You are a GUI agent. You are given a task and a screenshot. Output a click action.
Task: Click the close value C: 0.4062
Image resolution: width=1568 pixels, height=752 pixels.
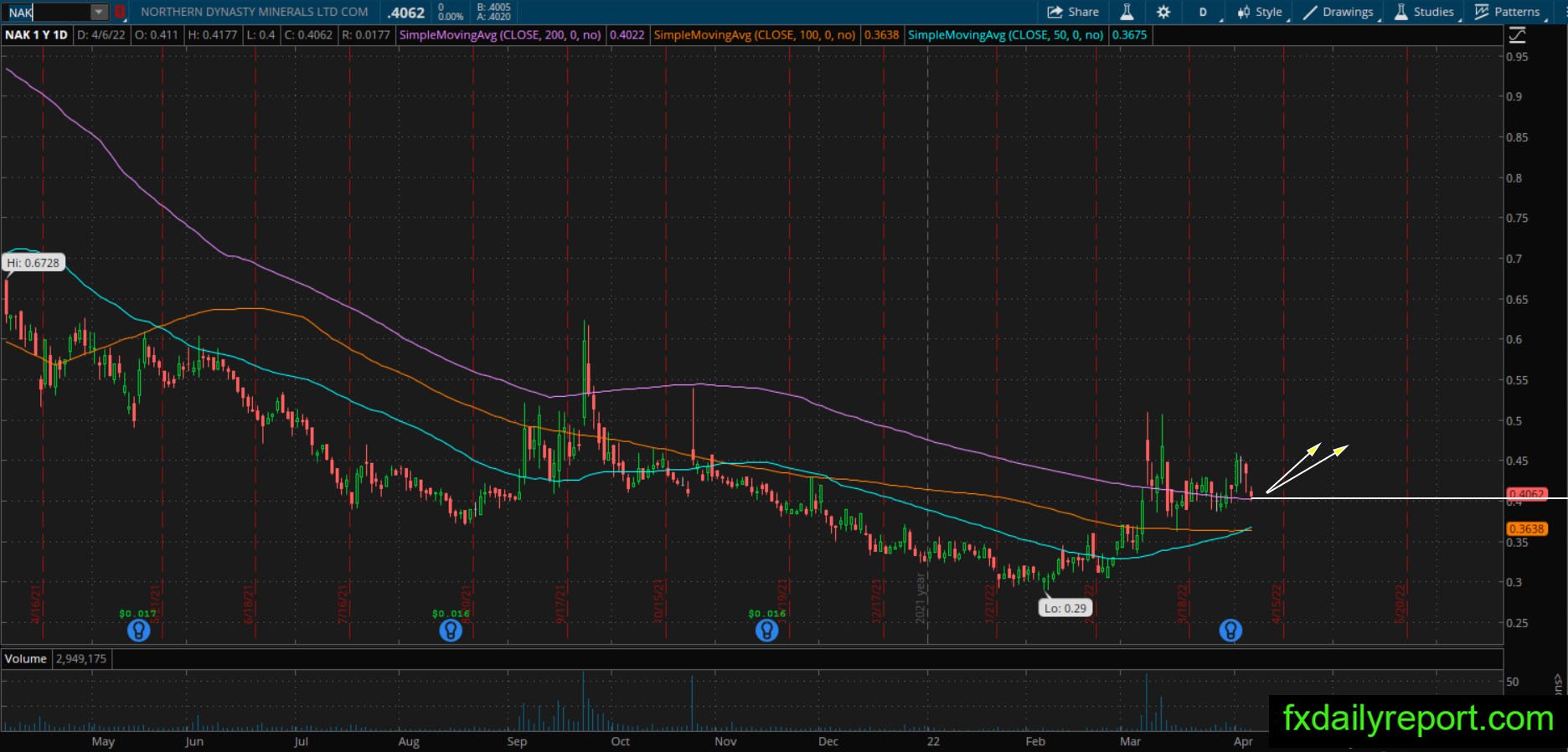(x=308, y=35)
